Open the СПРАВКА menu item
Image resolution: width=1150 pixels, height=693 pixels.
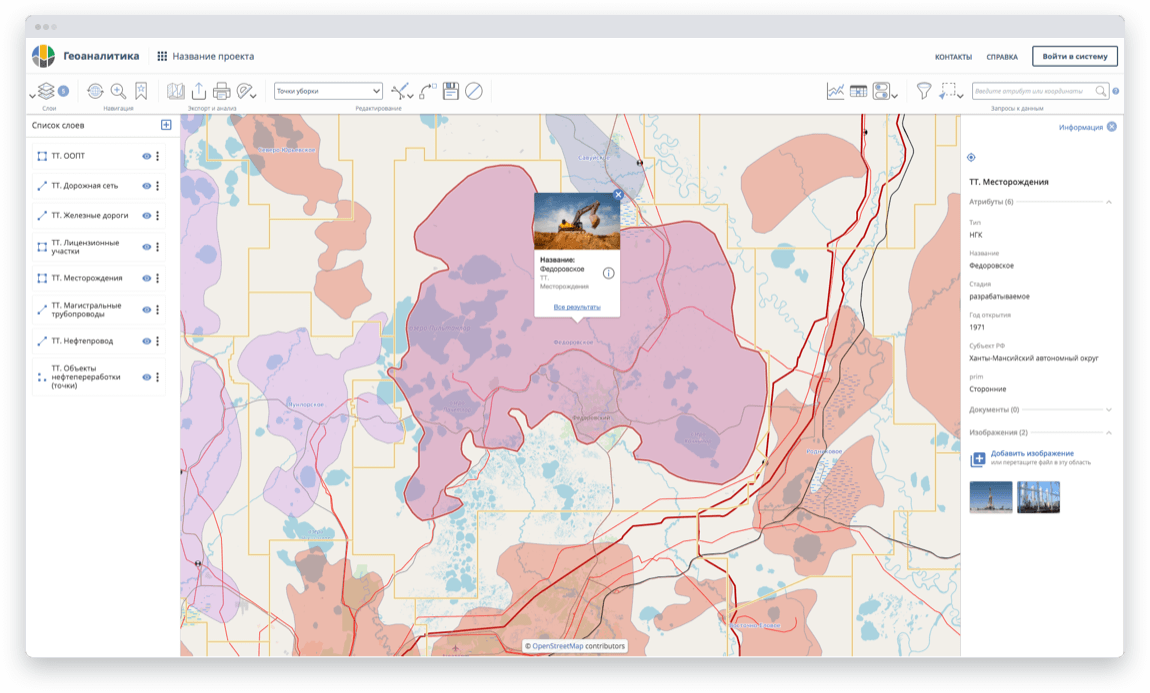pyautogui.click(x=1001, y=57)
